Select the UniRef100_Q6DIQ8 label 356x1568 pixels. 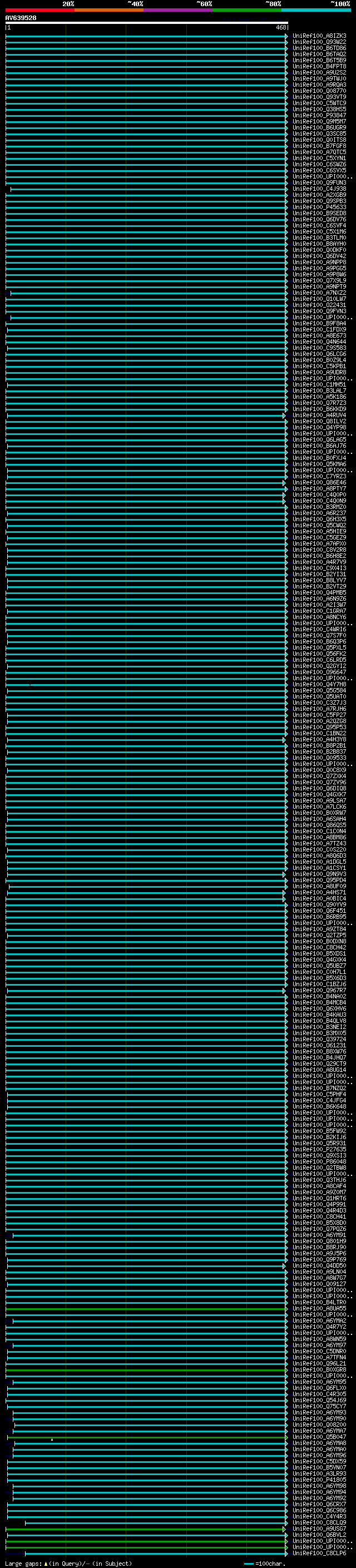click(319, 788)
